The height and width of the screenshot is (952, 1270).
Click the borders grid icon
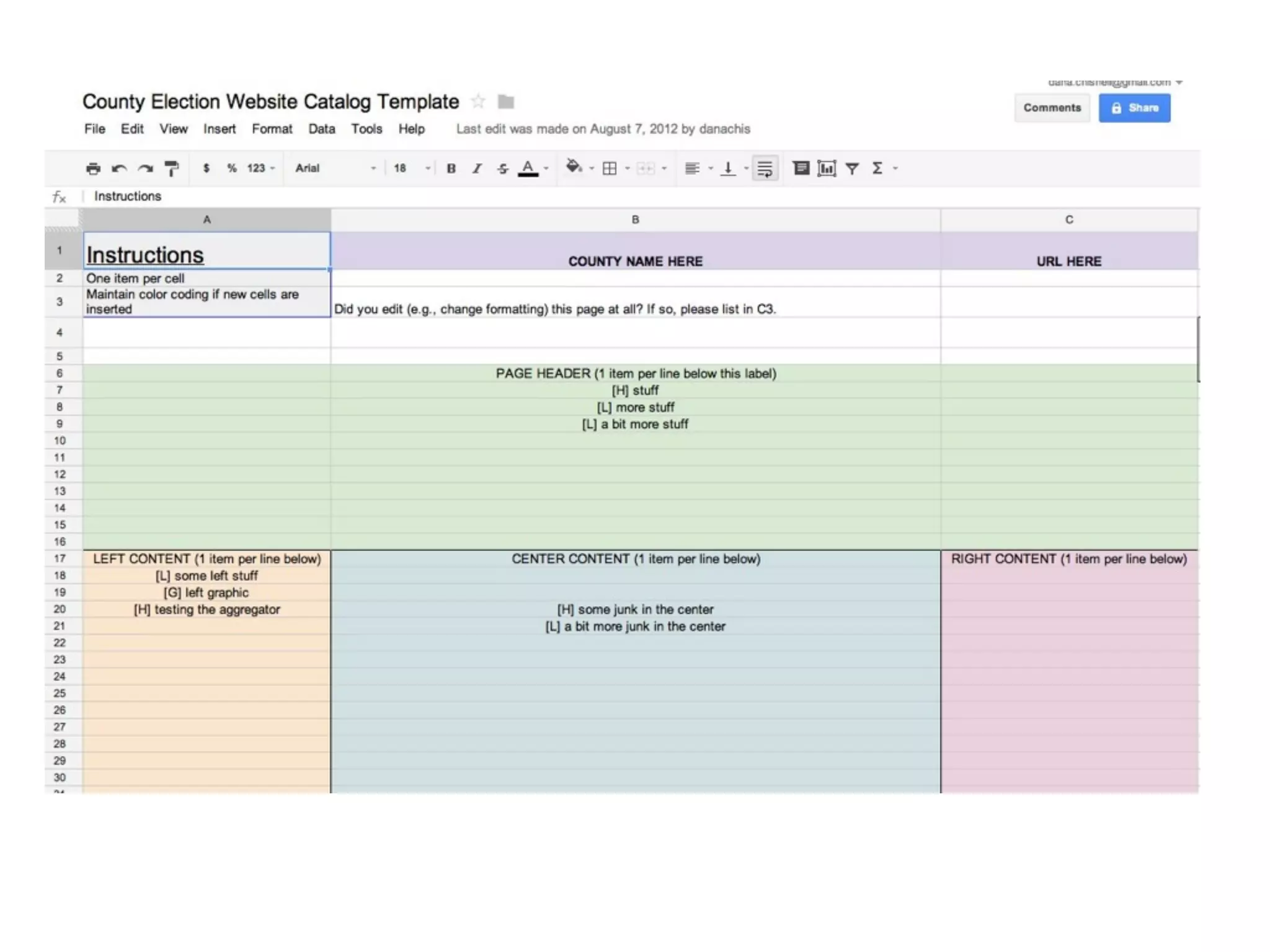tap(610, 169)
